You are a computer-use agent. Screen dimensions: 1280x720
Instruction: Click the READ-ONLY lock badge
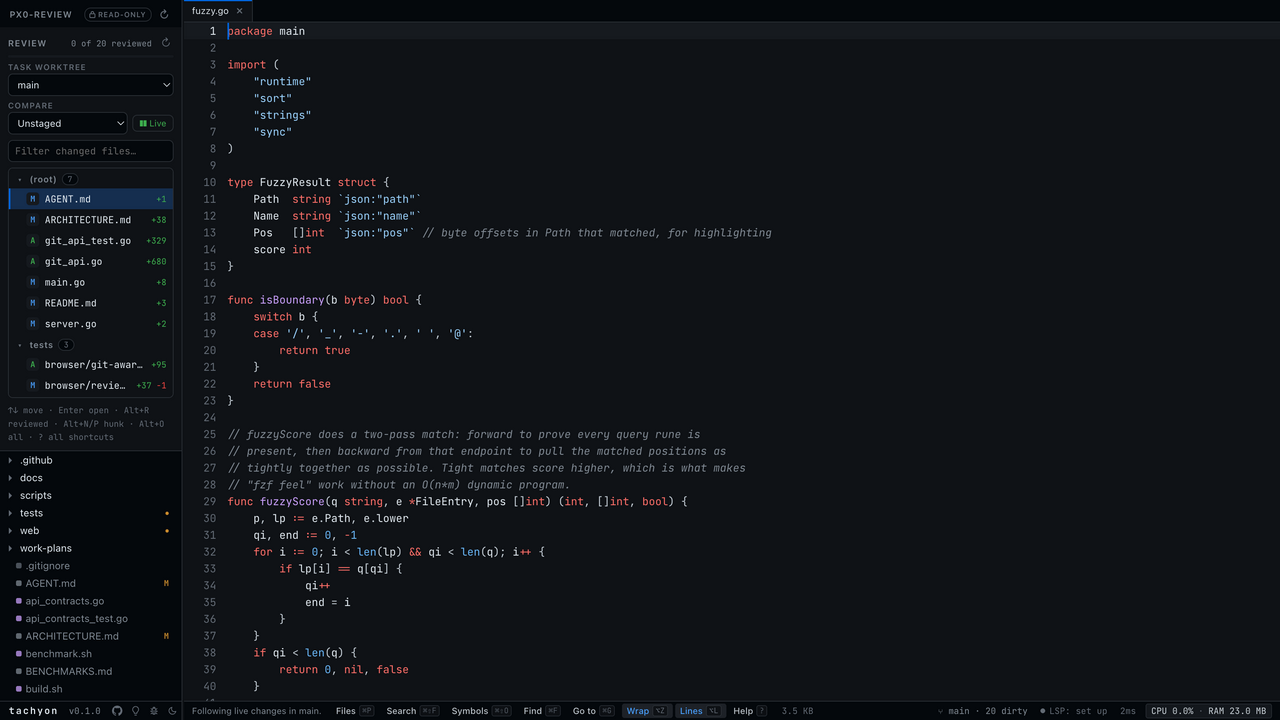pos(118,15)
